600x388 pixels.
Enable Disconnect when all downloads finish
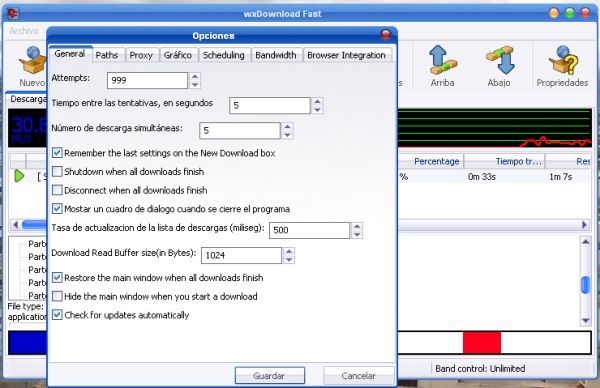click(x=57, y=190)
